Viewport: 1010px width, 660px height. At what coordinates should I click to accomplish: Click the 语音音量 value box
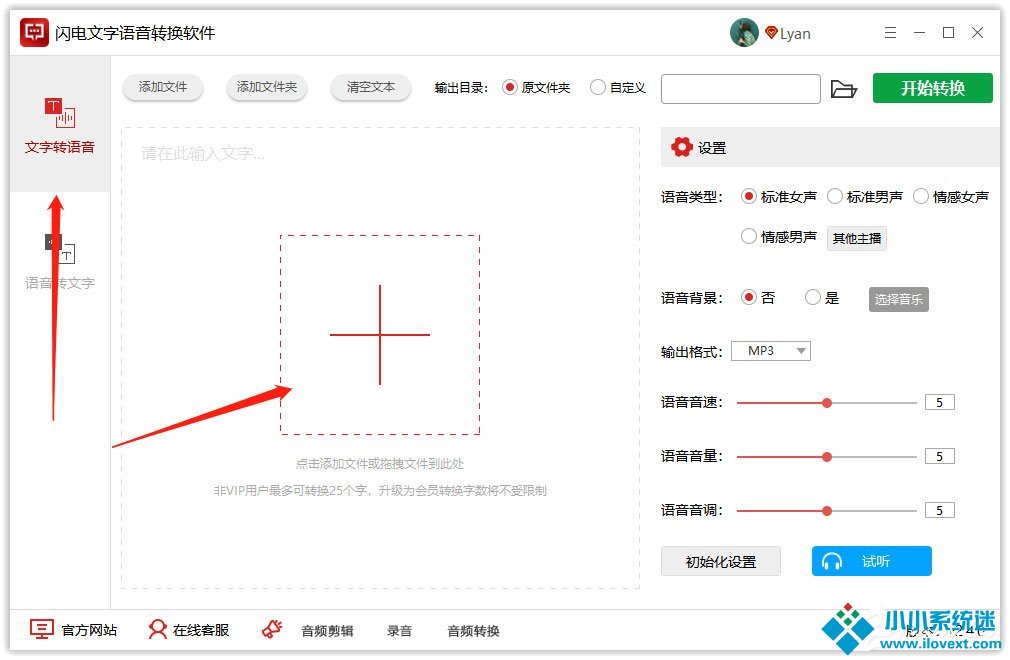click(x=940, y=457)
